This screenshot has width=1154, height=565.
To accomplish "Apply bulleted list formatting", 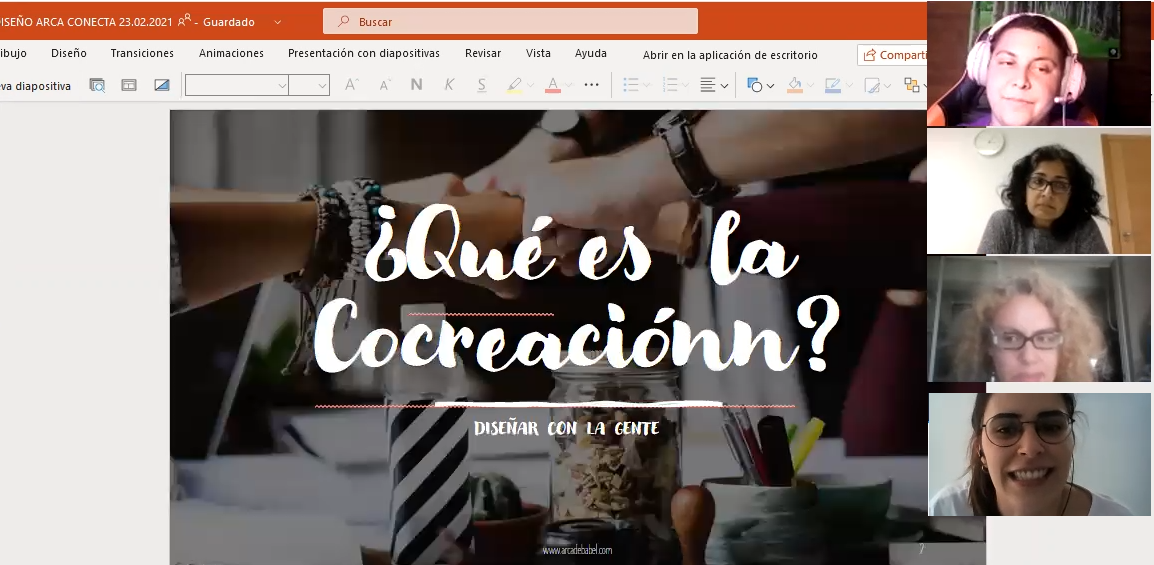I will pyautogui.click(x=631, y=85).
